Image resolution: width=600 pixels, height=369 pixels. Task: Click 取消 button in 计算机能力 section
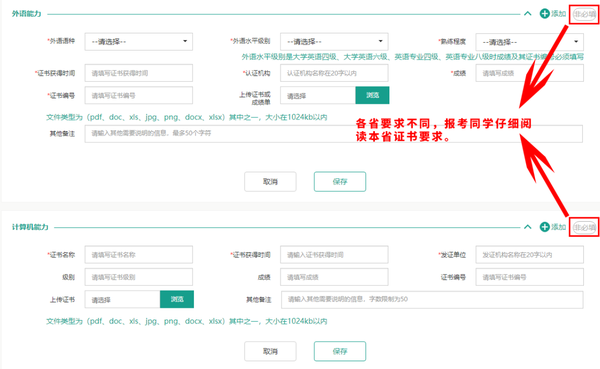(270, 351)
